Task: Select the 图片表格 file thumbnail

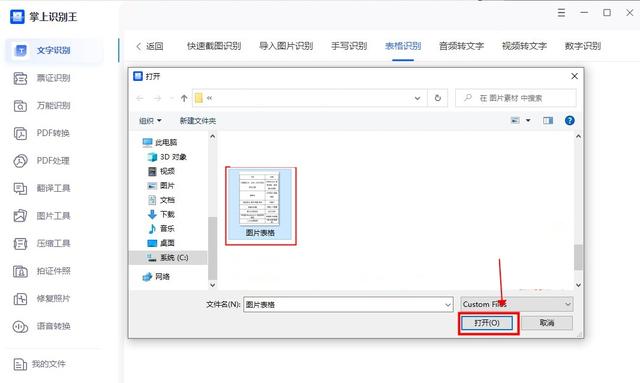Action: point(260,205)
